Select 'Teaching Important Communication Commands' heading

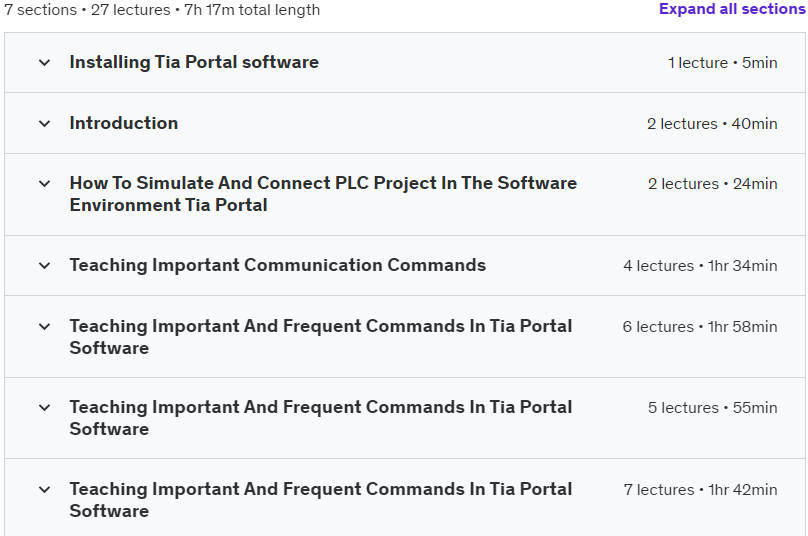pyautogui.click(x=277, y=265)
